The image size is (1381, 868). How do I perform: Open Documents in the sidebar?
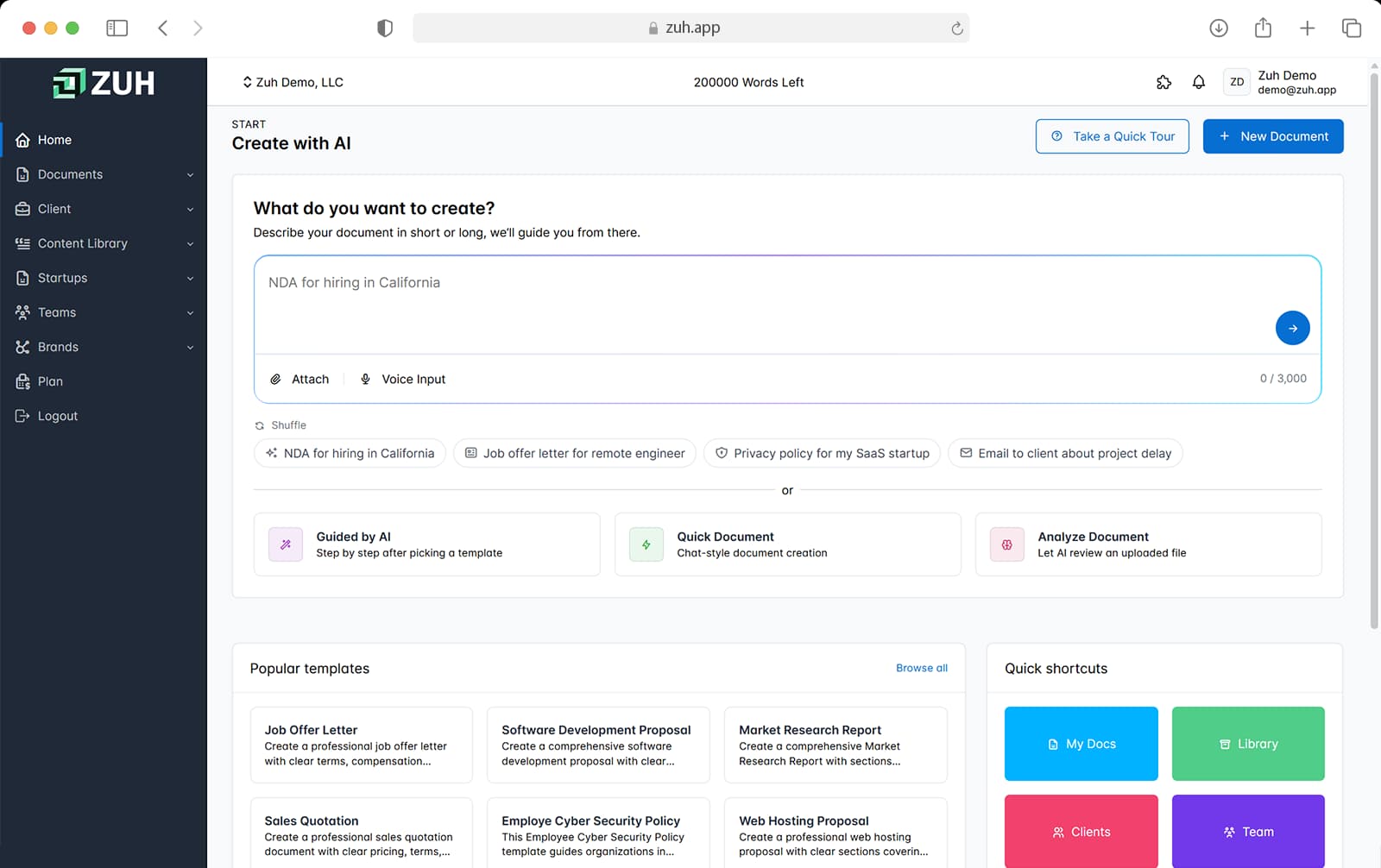click(x=104, y=174)
